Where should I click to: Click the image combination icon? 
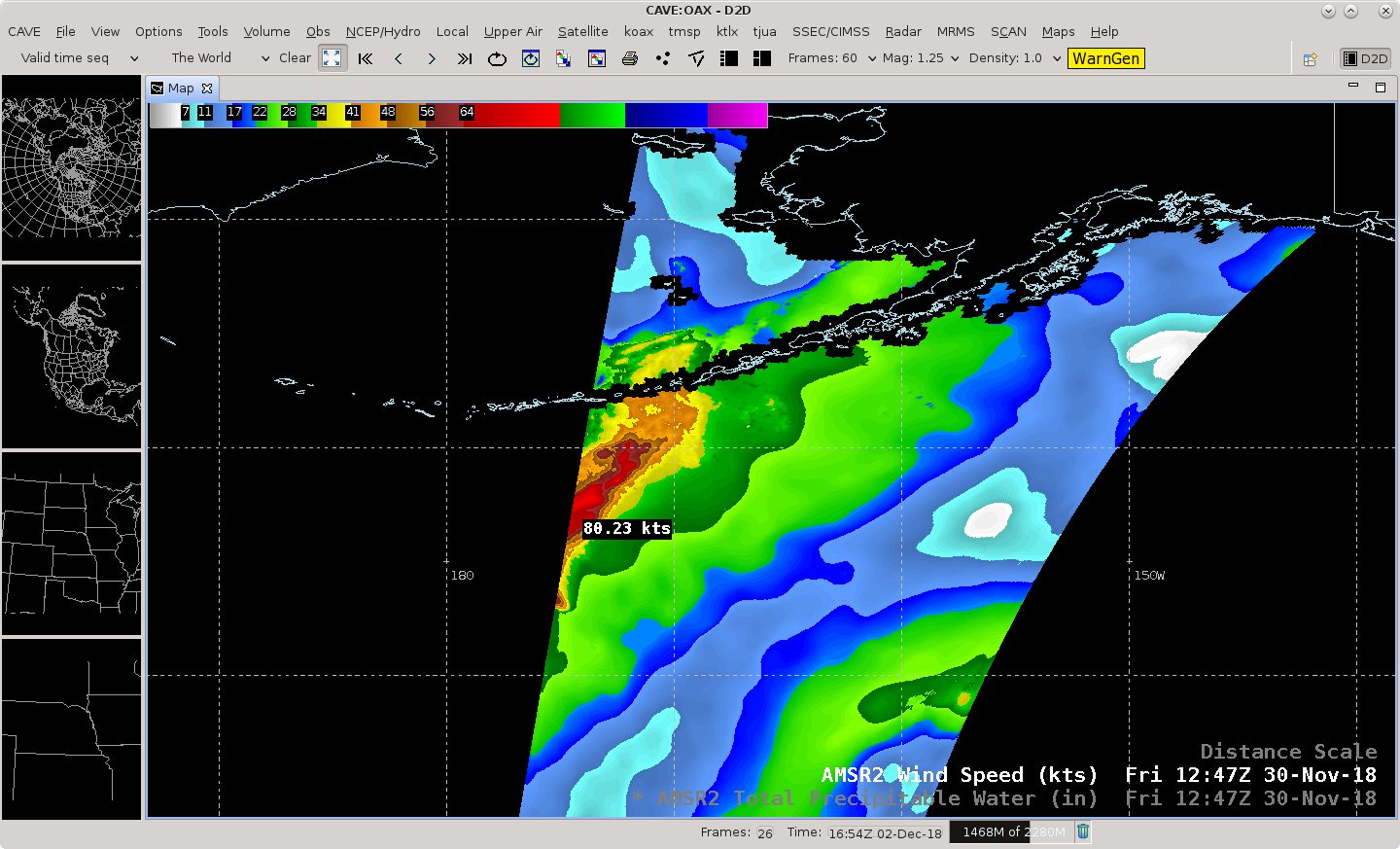pos(564,58)
